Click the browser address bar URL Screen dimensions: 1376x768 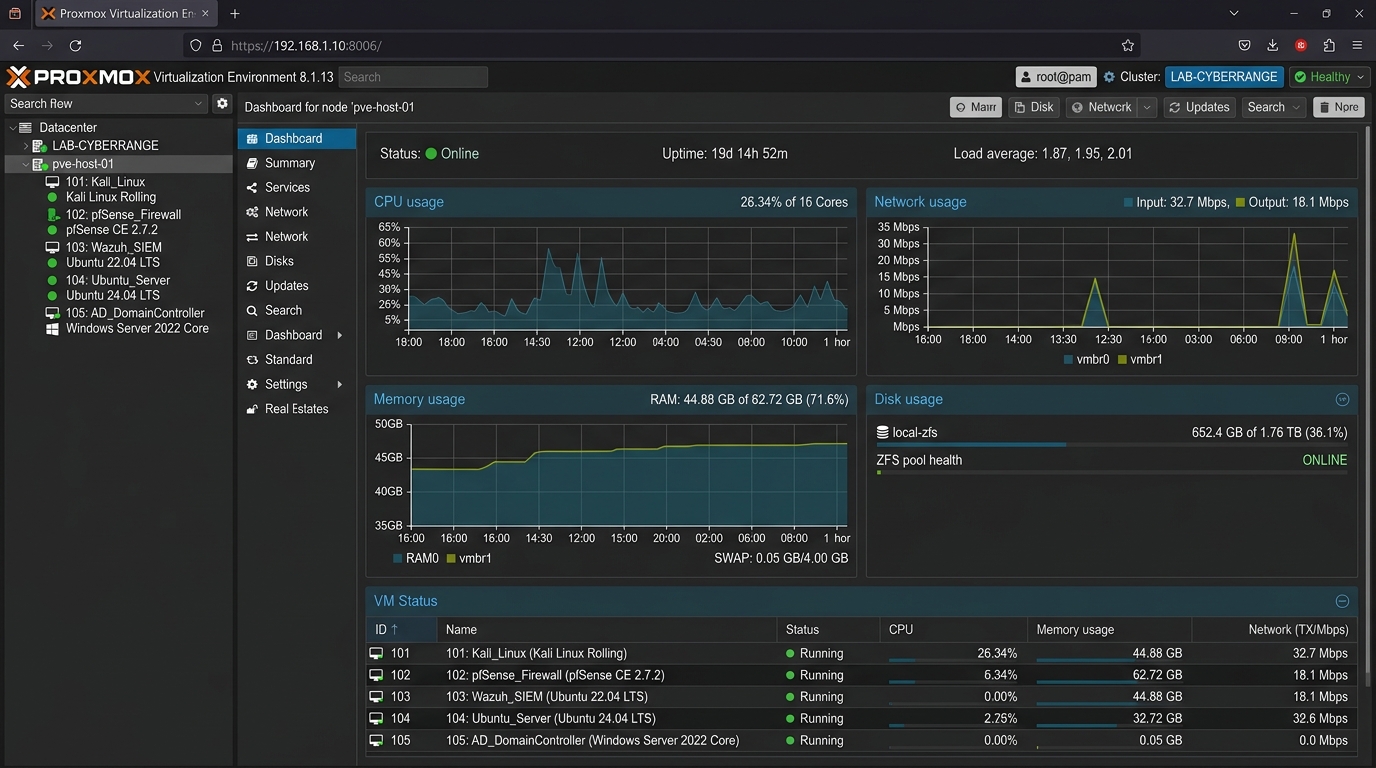(306, 45)
